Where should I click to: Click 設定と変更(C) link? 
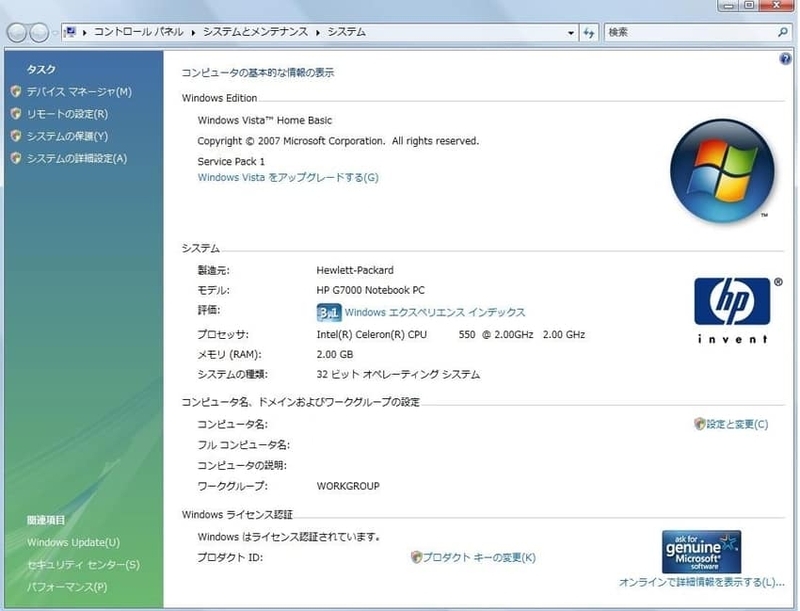[737, 424]
